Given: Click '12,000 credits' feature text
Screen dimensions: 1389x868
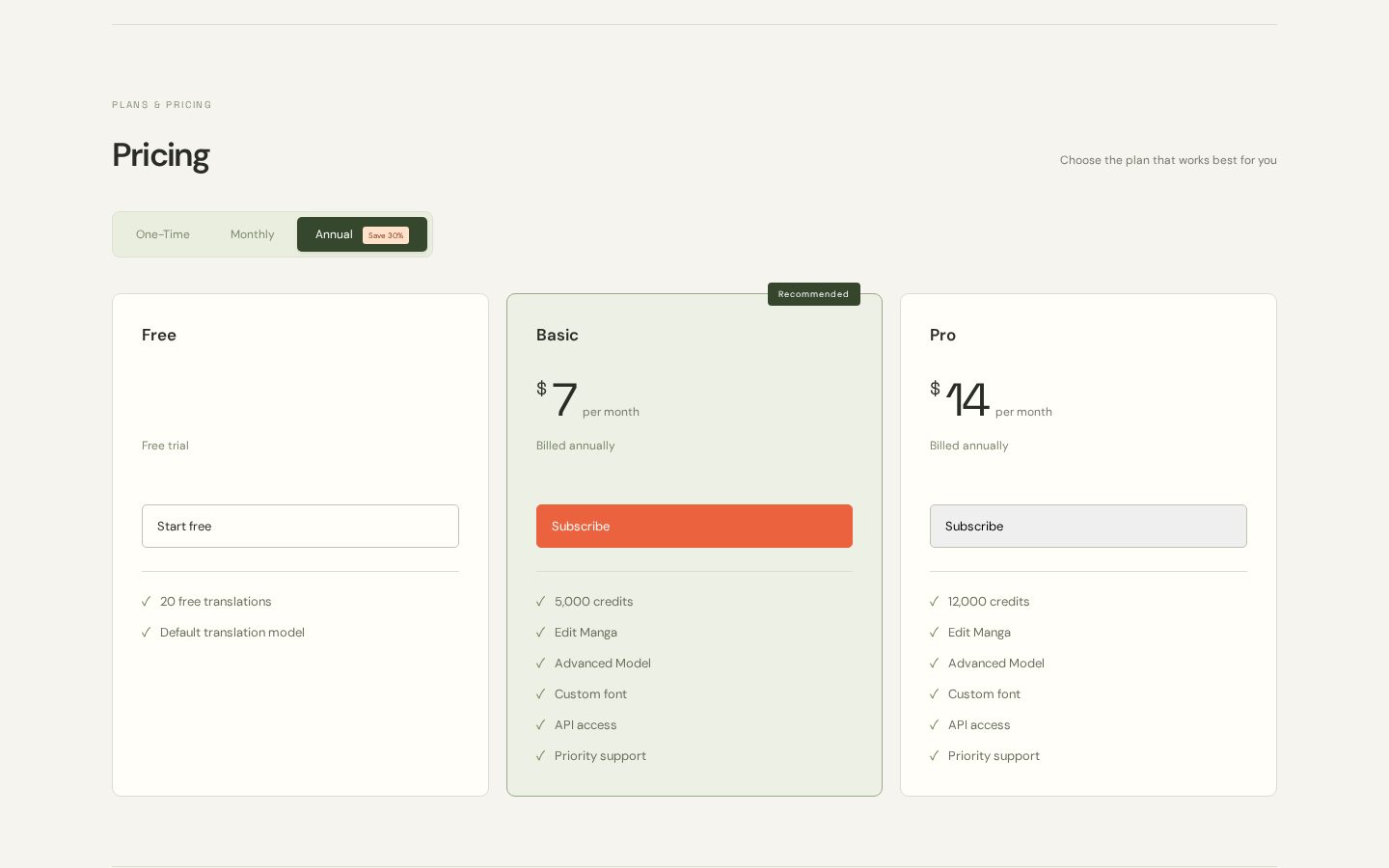Looking at the screenshot, I should 989,601.
